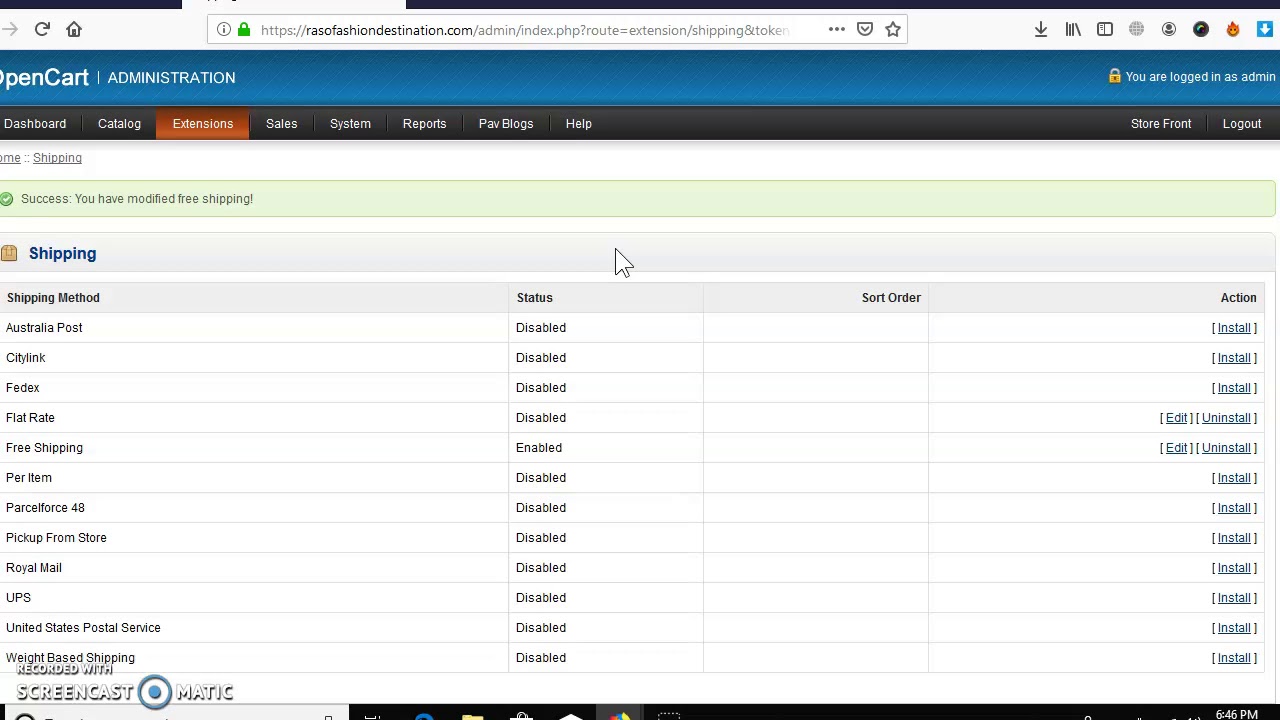Bookmark this page with the star icon
This screenshot has width=1280, height=720.
[893, 30]
